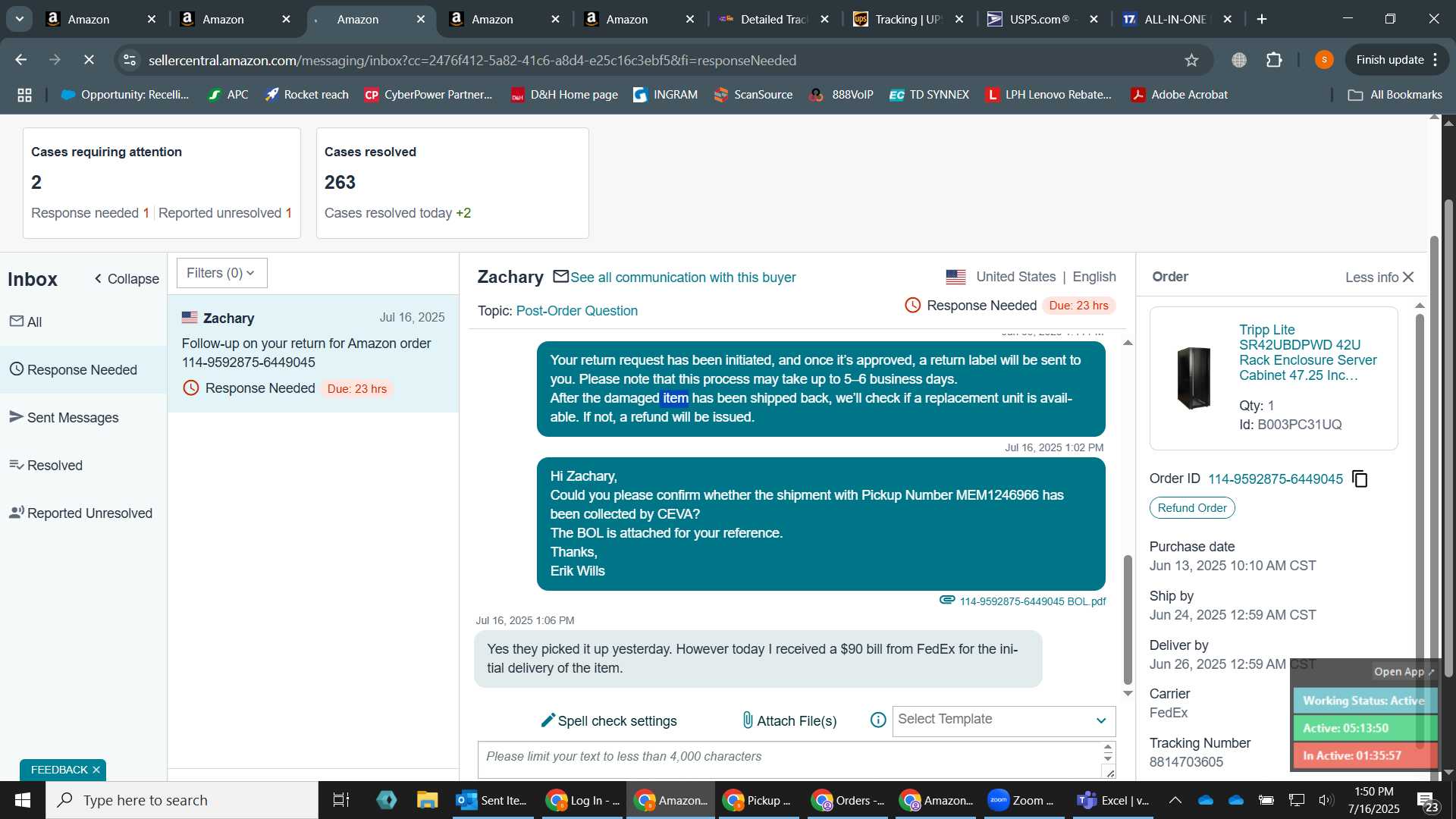
Task: Open Spell check settings pencil icon
Action: (x=548, y=720)
